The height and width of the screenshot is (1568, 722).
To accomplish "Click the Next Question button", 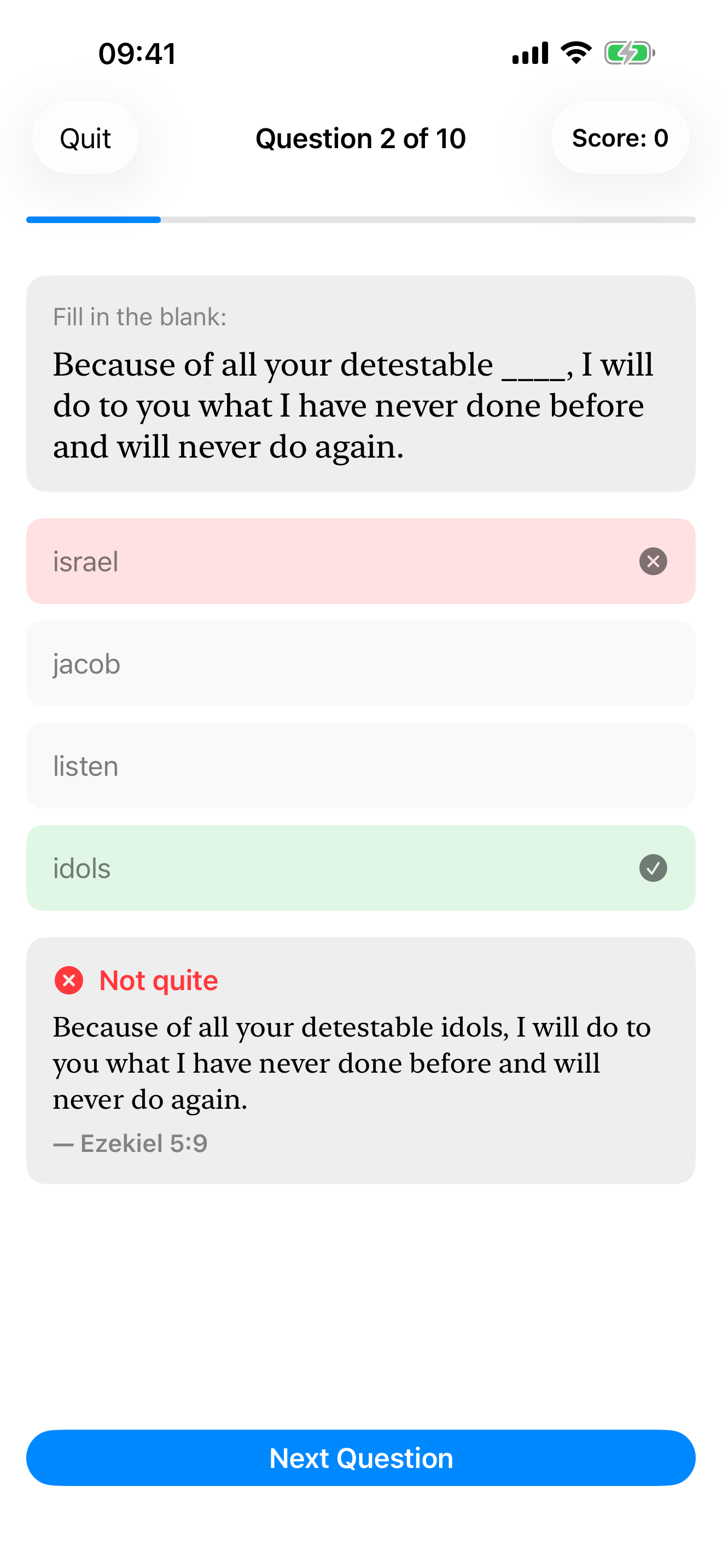I will (361, 1458).
